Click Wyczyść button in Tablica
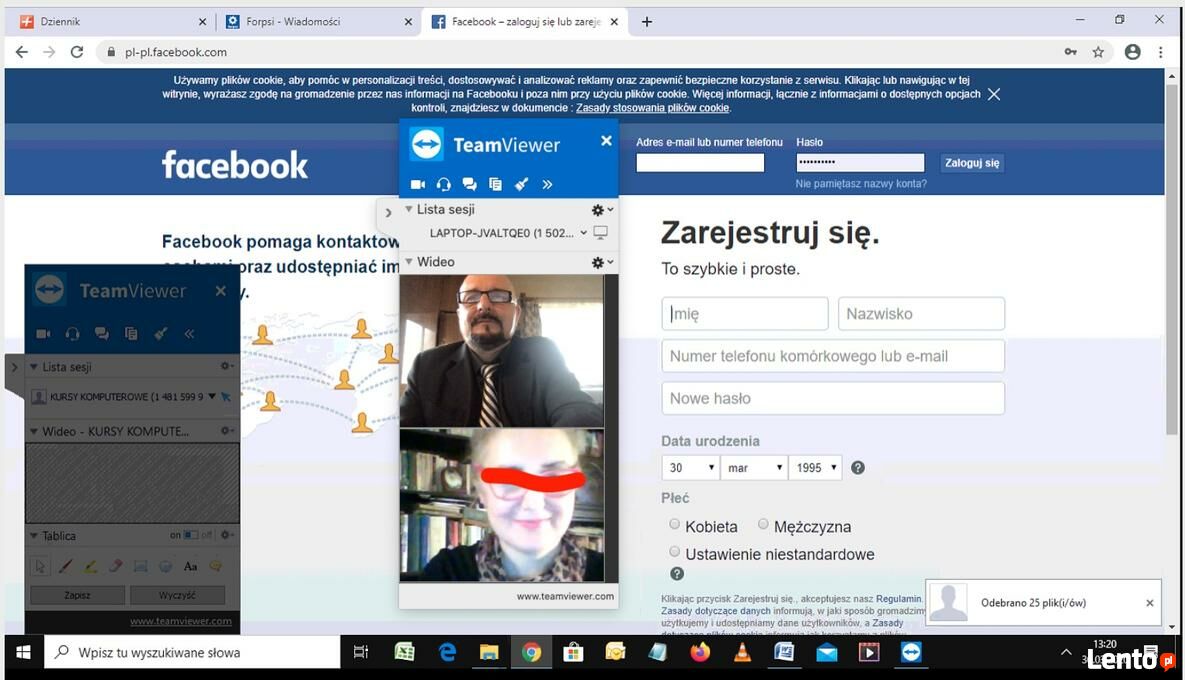The width and height of the screenshot is (1185, 680). click(178, 595)
